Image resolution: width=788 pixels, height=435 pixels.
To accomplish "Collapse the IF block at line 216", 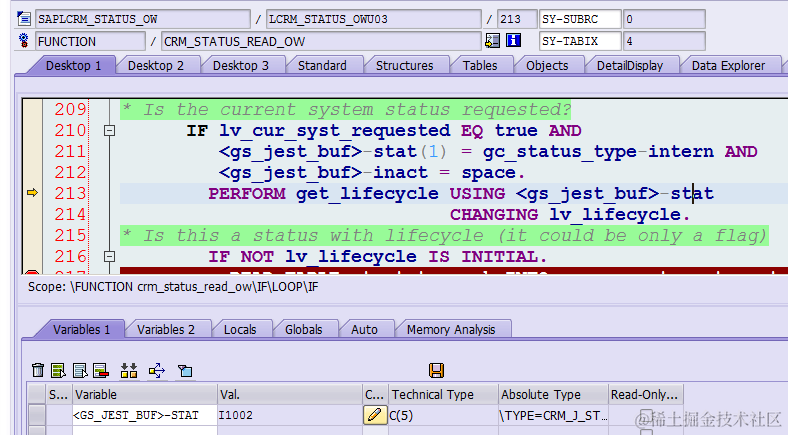I will tap(109, 257).
